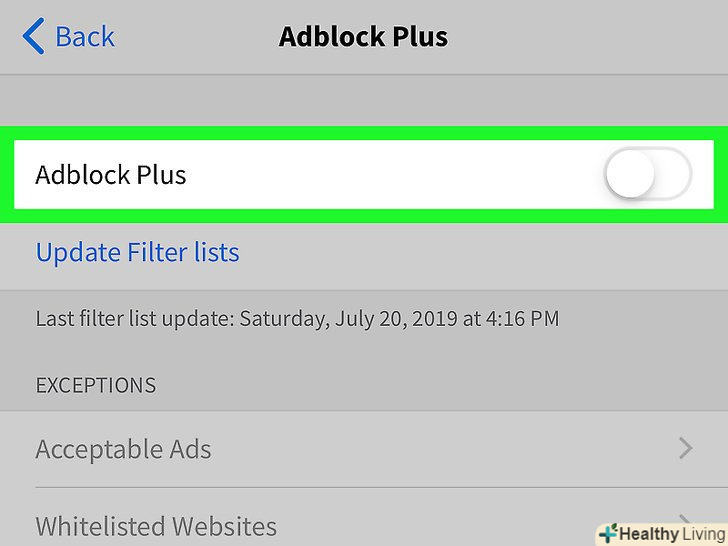The height and width of the screenshot is (546, 728).
Task: Click the white knob of the Adblock Plus switch
Action: [x=630, y=176]
